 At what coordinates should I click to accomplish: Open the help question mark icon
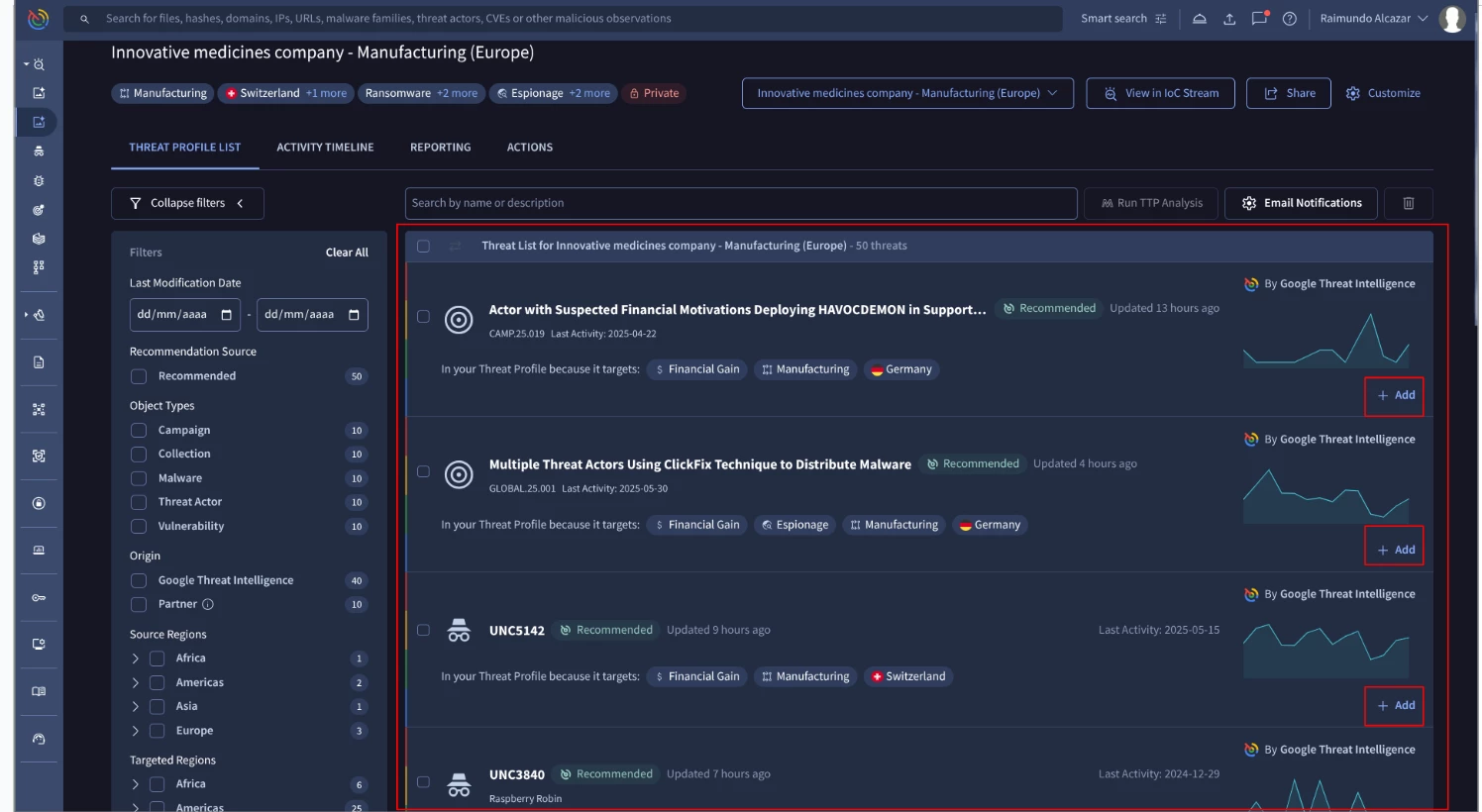click(1290, 19)
